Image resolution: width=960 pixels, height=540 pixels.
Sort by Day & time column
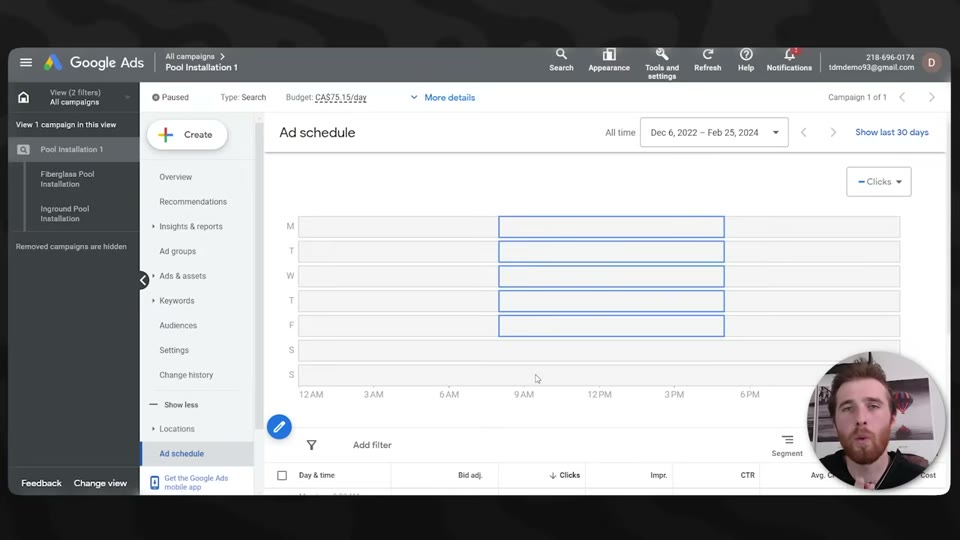pos(317,475)
